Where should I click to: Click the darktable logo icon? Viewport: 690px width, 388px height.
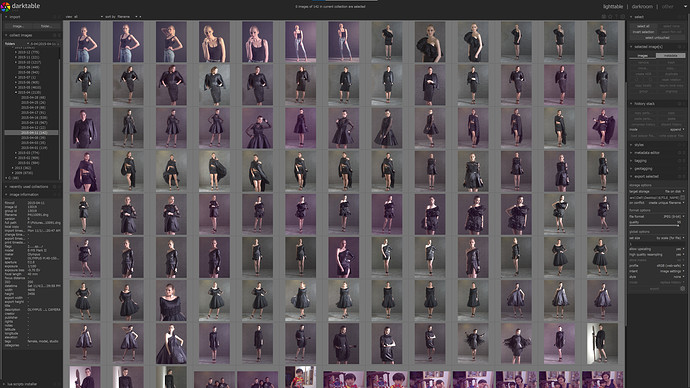pyautogui.click(x=5, y=6)
